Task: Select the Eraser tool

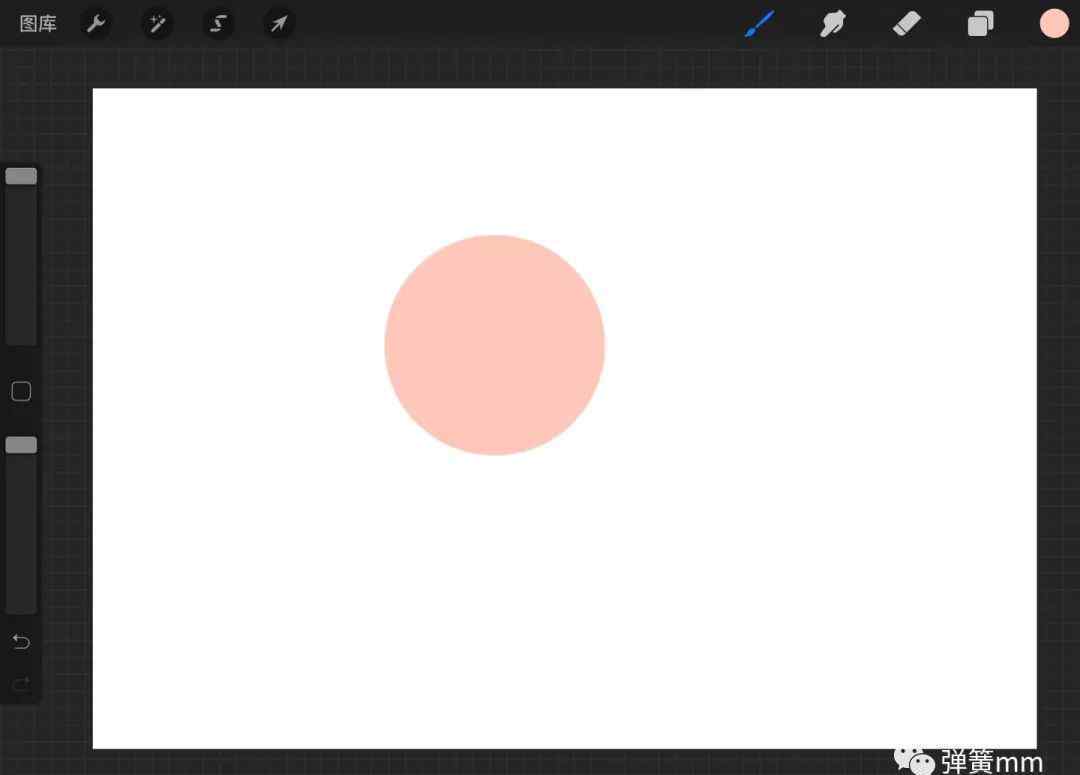Action: tap(906, 24)
